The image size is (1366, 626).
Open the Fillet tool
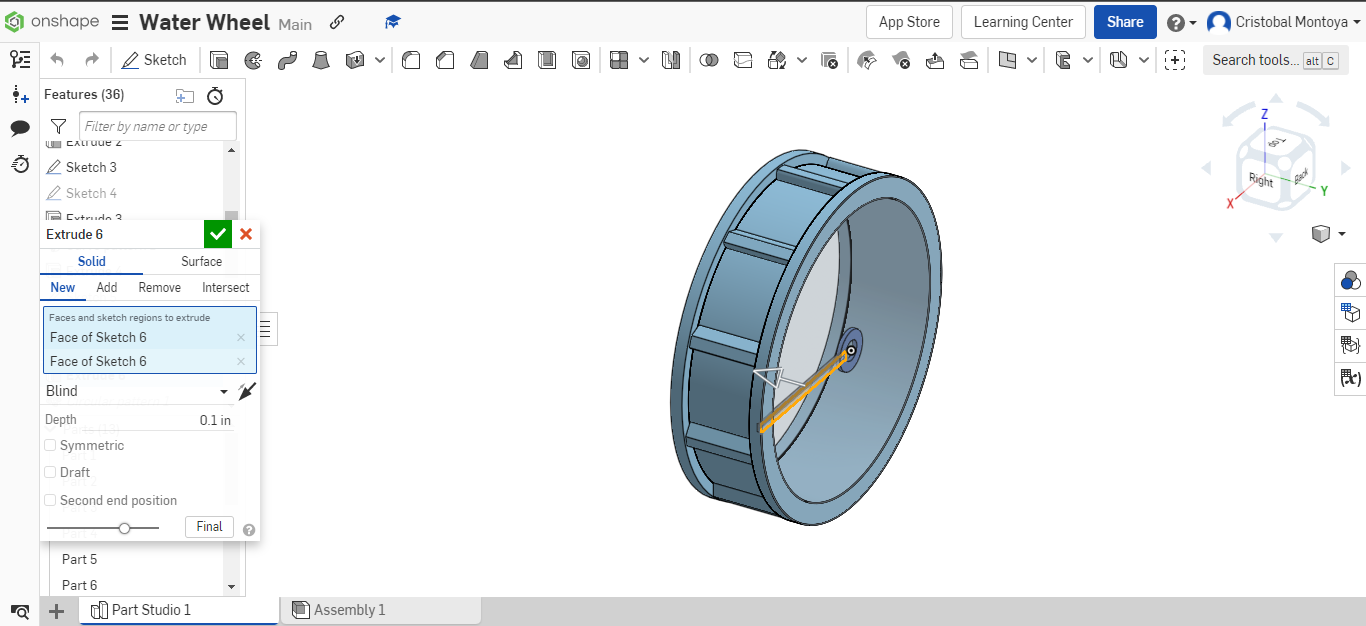tap(411, 60)
